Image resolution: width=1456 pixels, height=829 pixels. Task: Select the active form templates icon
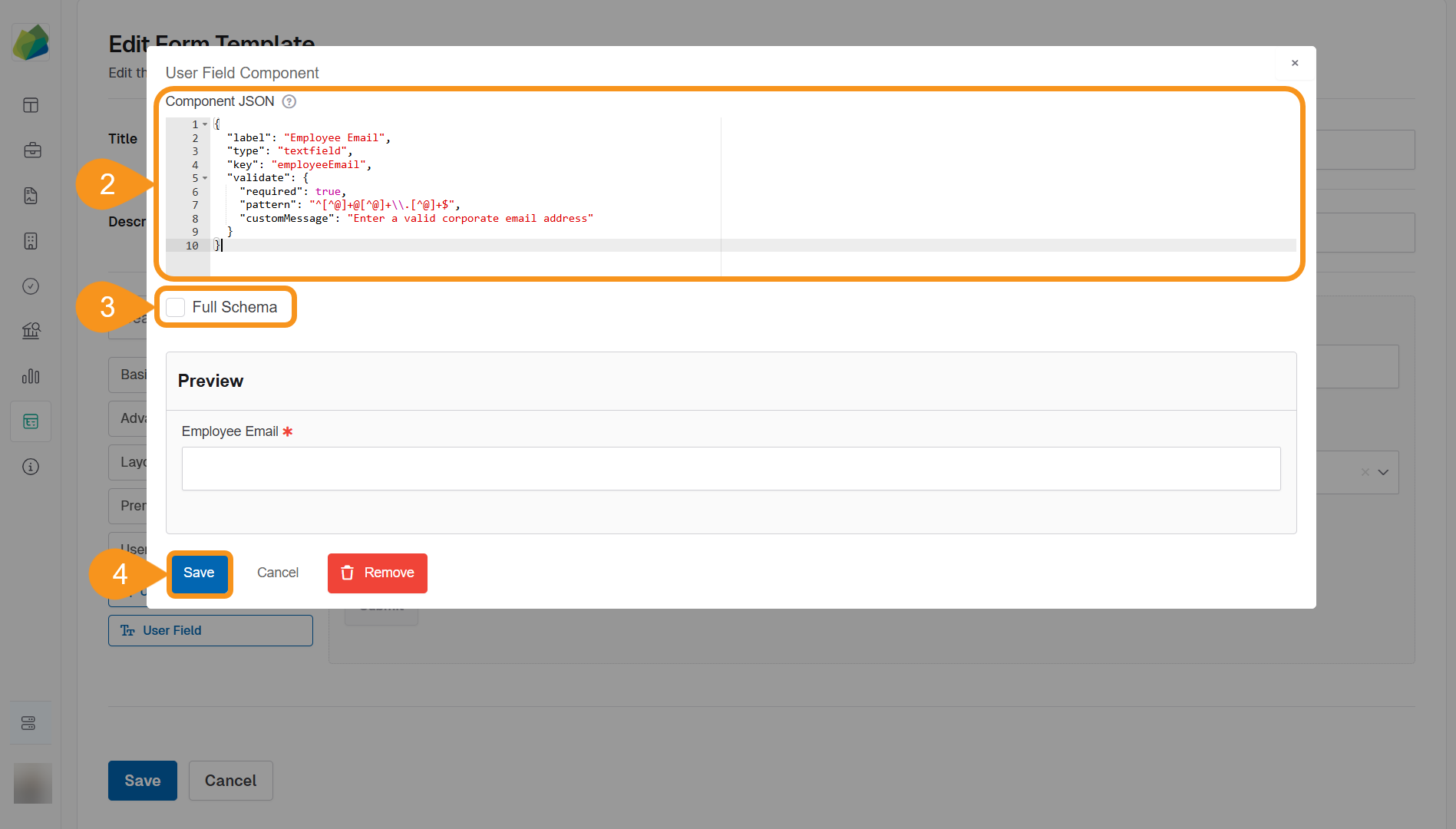(x=31, y=421)
